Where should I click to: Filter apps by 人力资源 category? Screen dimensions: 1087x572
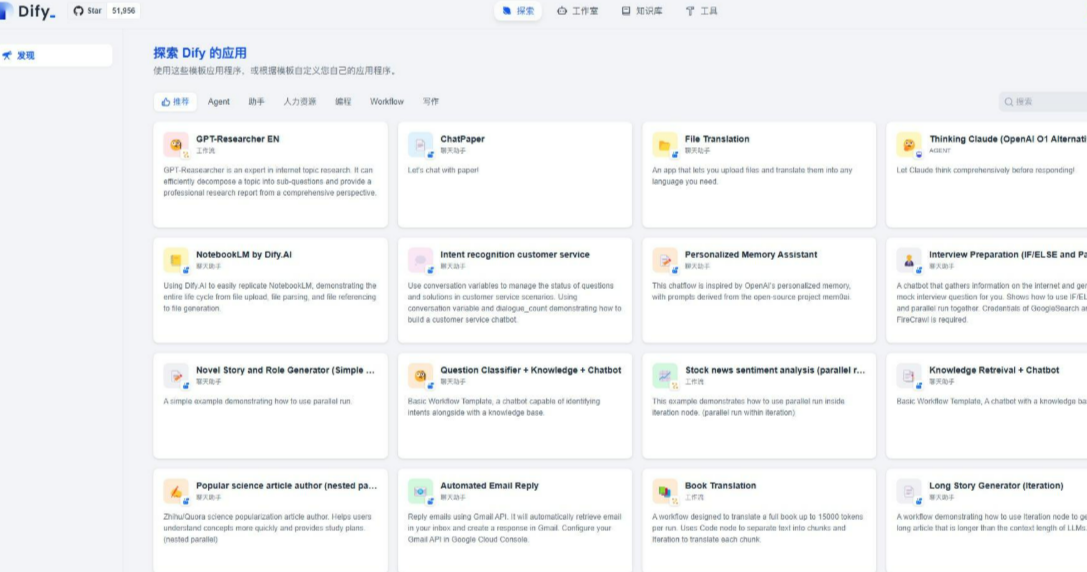click(x=299, y=102)
